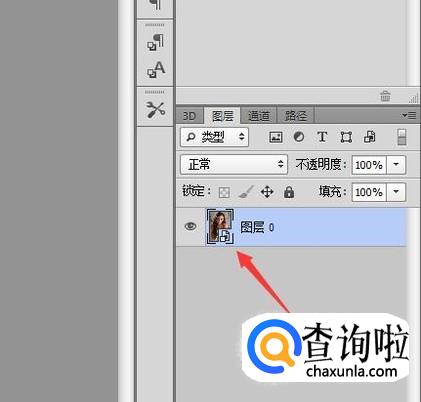Open the Paragraph Styles panel icon
The width and height of the screenshot is (421, 402).
[155, 42]
